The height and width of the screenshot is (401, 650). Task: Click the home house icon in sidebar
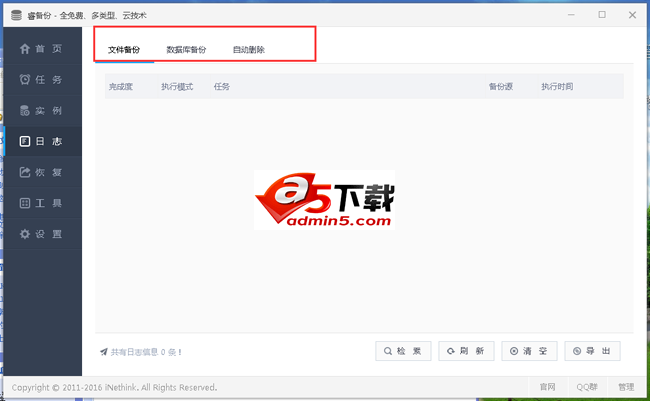[x=25, y=49]
